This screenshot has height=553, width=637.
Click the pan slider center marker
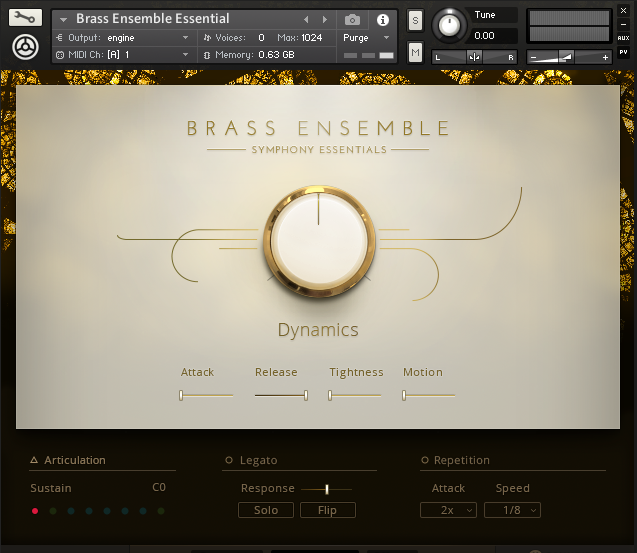tap(474, 57)
